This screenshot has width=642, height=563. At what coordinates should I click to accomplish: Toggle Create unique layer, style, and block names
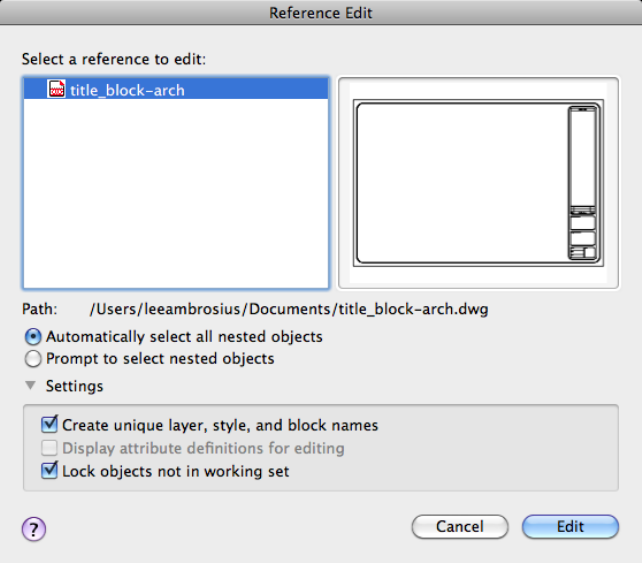pyautogui.click(x=50, y=425)
